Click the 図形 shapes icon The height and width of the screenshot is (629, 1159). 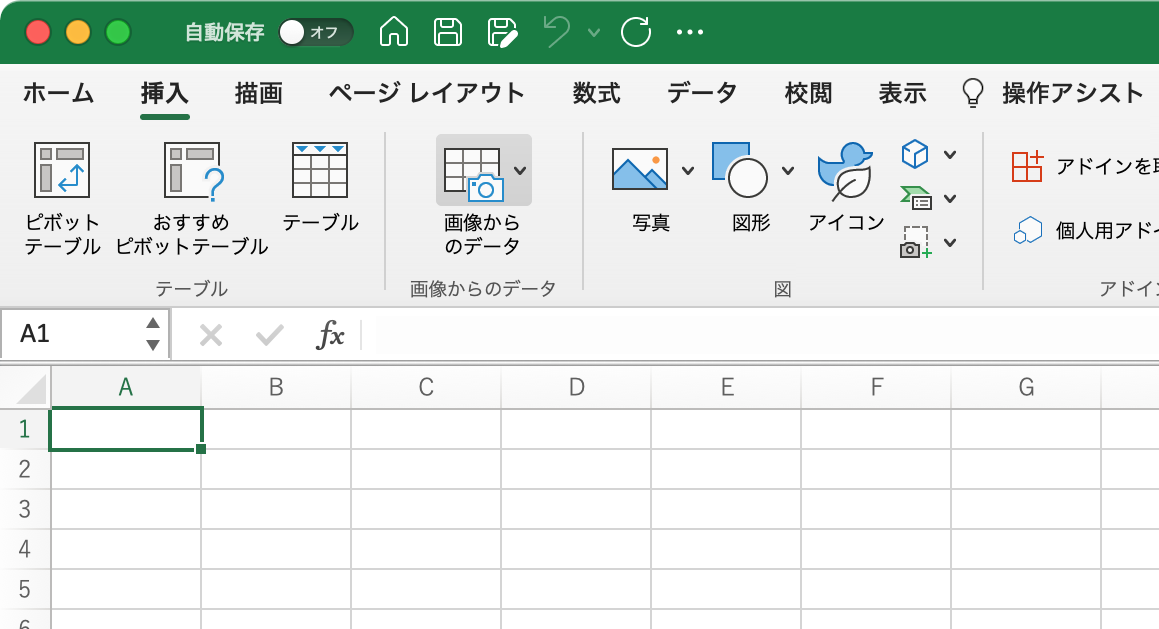pyautogui.click(x=740, y=170)
